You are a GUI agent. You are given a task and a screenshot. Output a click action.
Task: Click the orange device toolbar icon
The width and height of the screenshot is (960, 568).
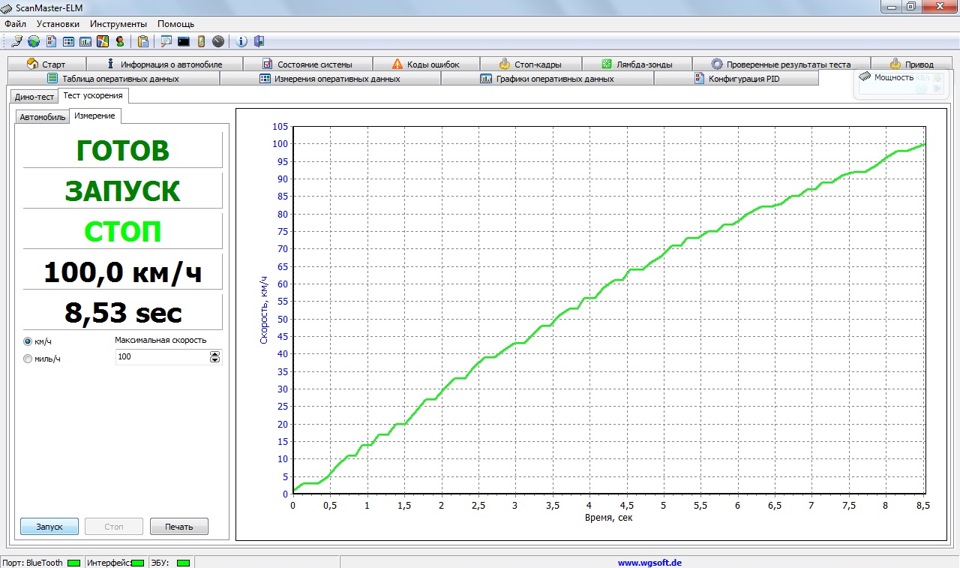200,41
